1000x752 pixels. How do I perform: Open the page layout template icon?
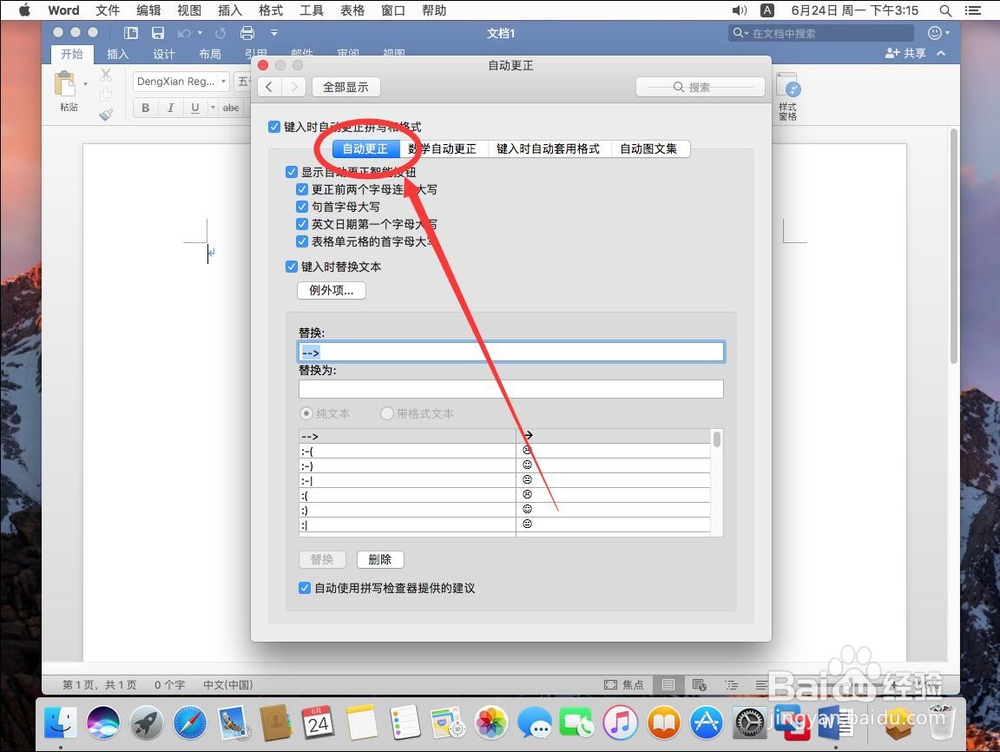coord(131,33)
